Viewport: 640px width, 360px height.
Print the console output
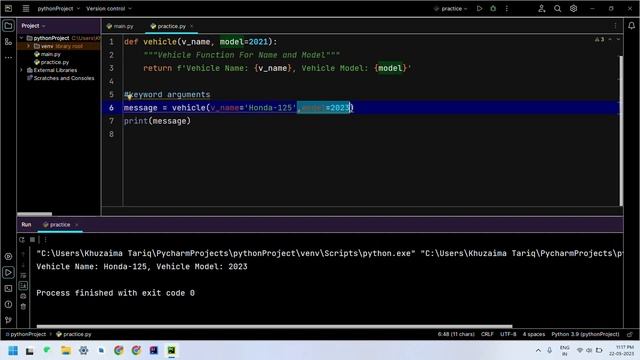(23, 296)
